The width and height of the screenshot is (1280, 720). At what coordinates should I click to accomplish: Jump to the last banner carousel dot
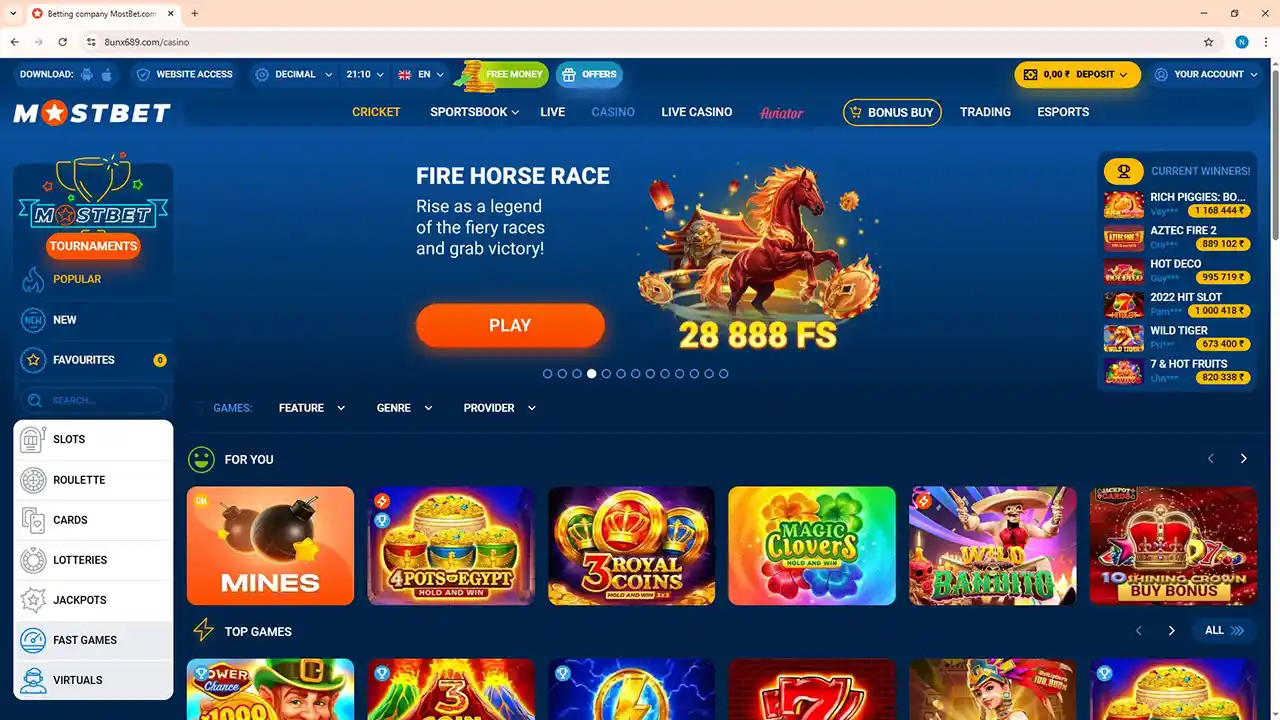point(723,373)
